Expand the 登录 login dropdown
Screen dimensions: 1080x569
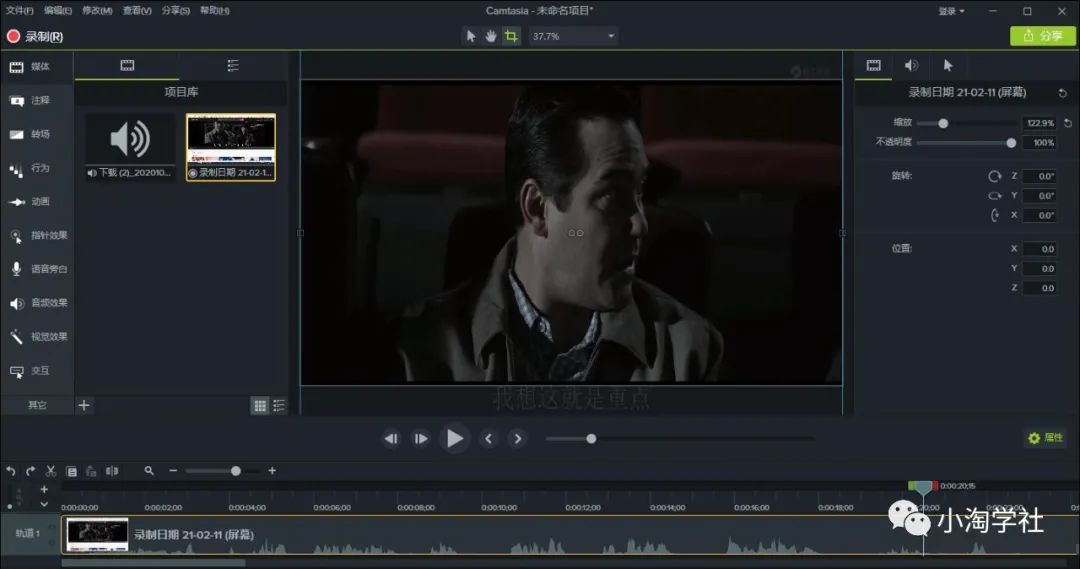click(951, 11)
